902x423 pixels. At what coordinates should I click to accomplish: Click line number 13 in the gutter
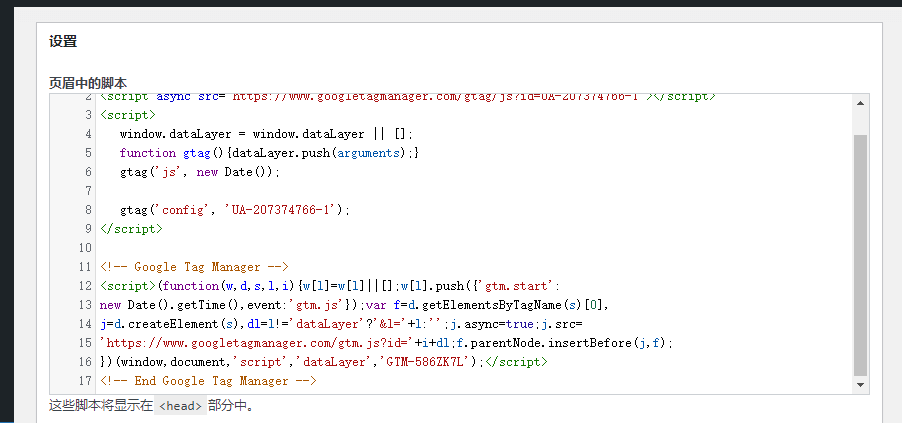86,305
